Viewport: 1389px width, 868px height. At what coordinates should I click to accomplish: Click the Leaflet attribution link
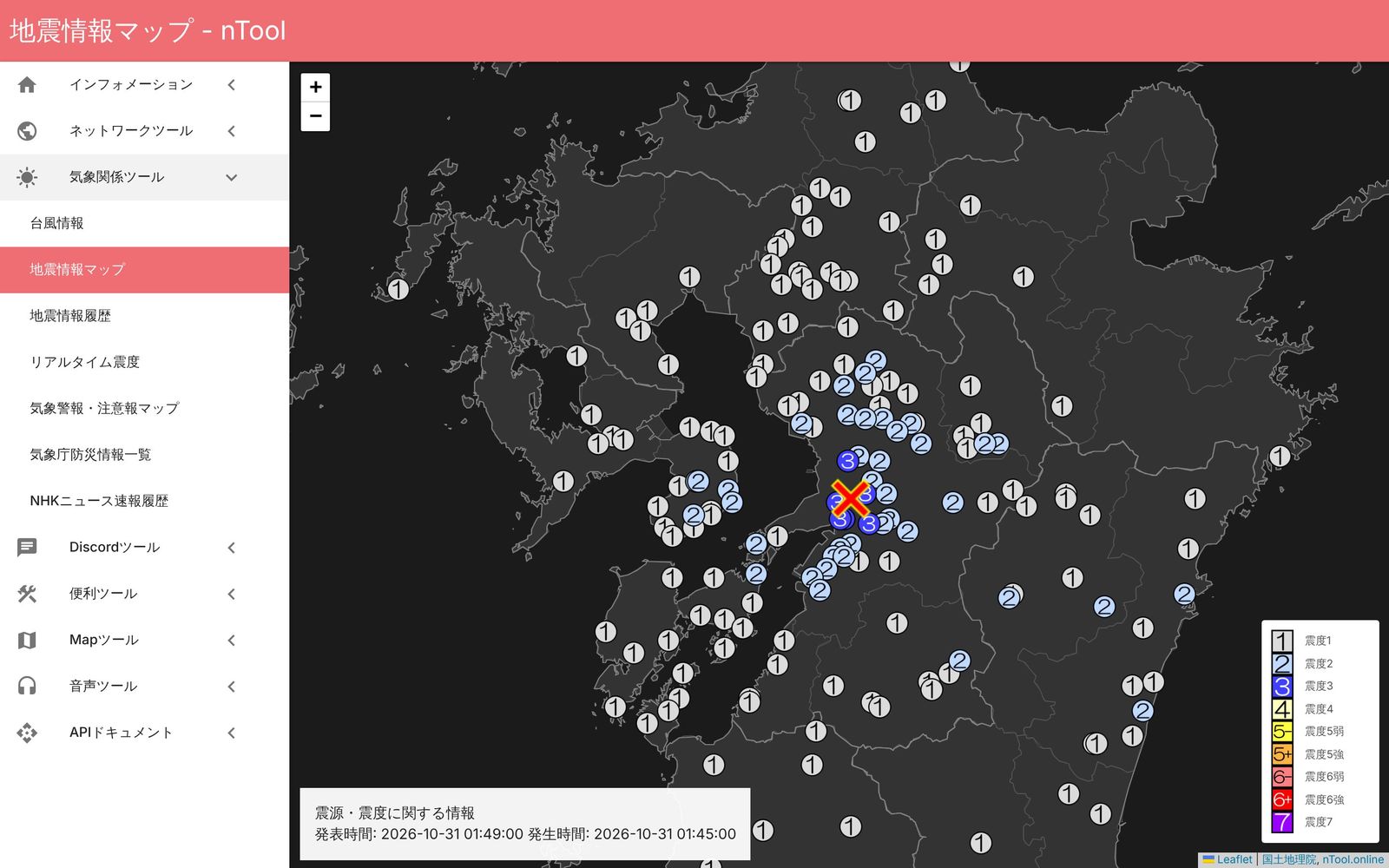(1228, 859)
